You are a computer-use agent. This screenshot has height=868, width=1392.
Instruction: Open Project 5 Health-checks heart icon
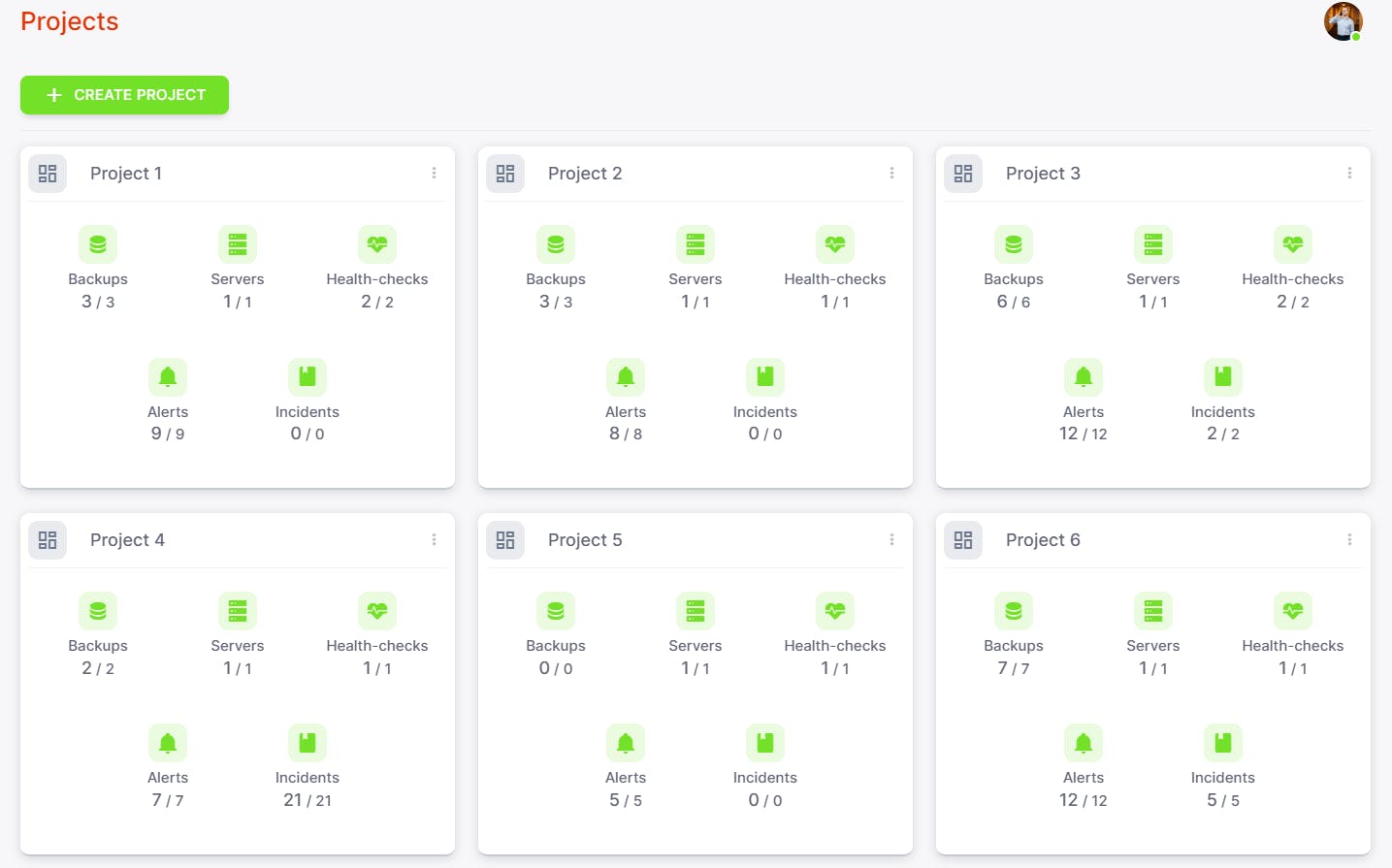835,611
